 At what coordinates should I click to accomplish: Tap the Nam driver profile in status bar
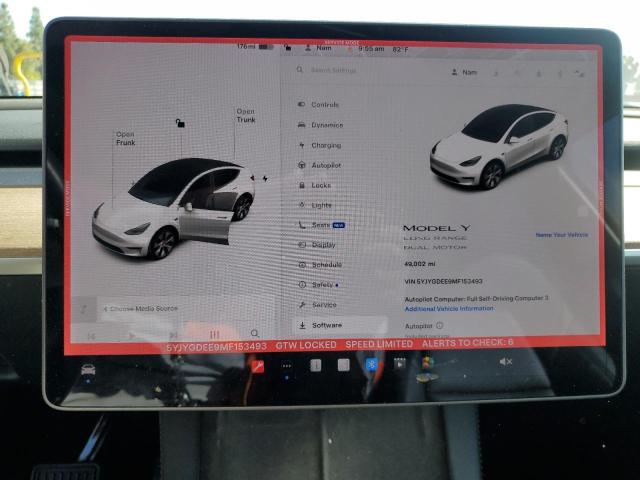coord(318,48)
